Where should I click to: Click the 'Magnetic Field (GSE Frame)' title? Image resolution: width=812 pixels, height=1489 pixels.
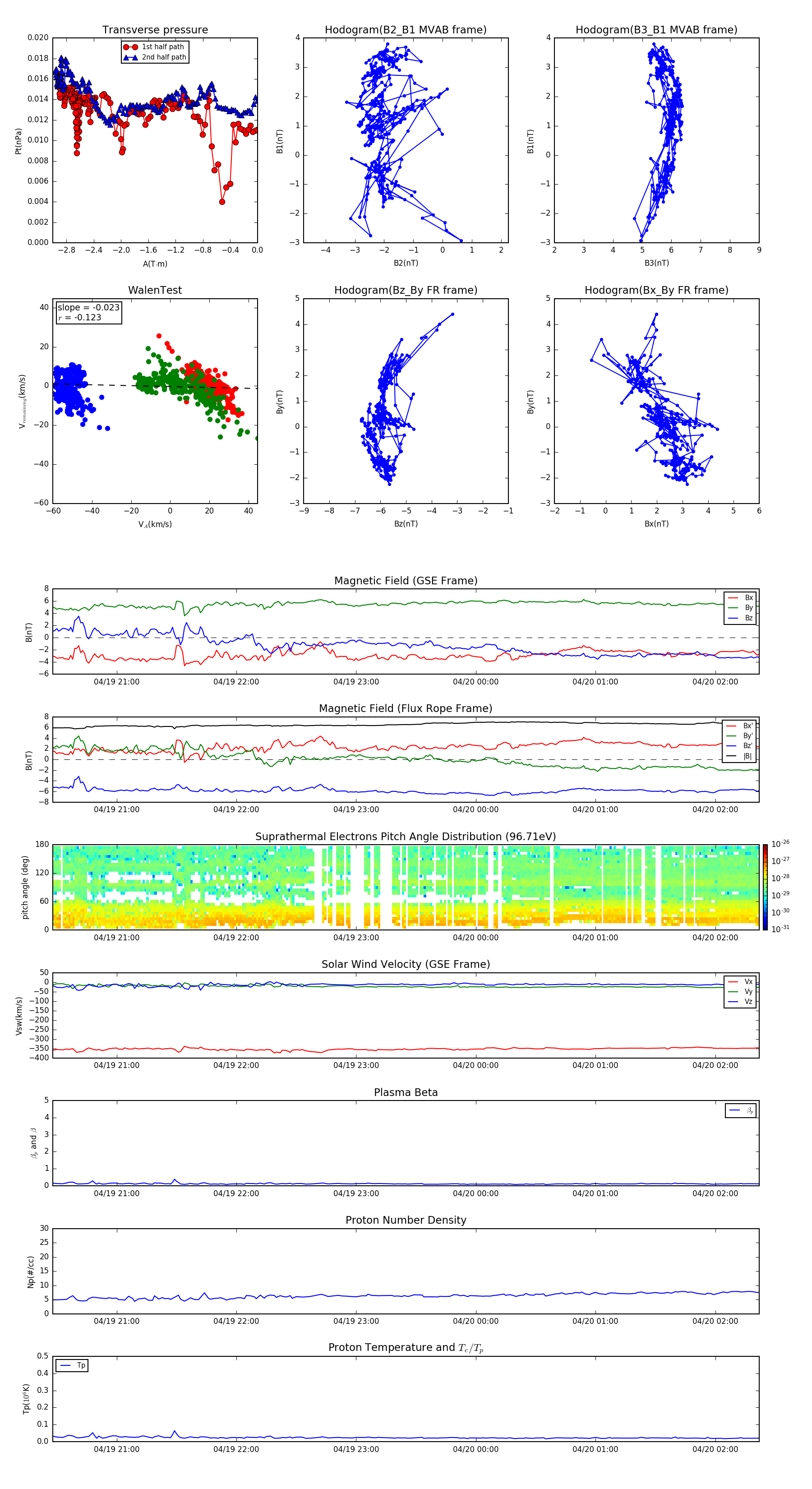[x=406, y=581]
